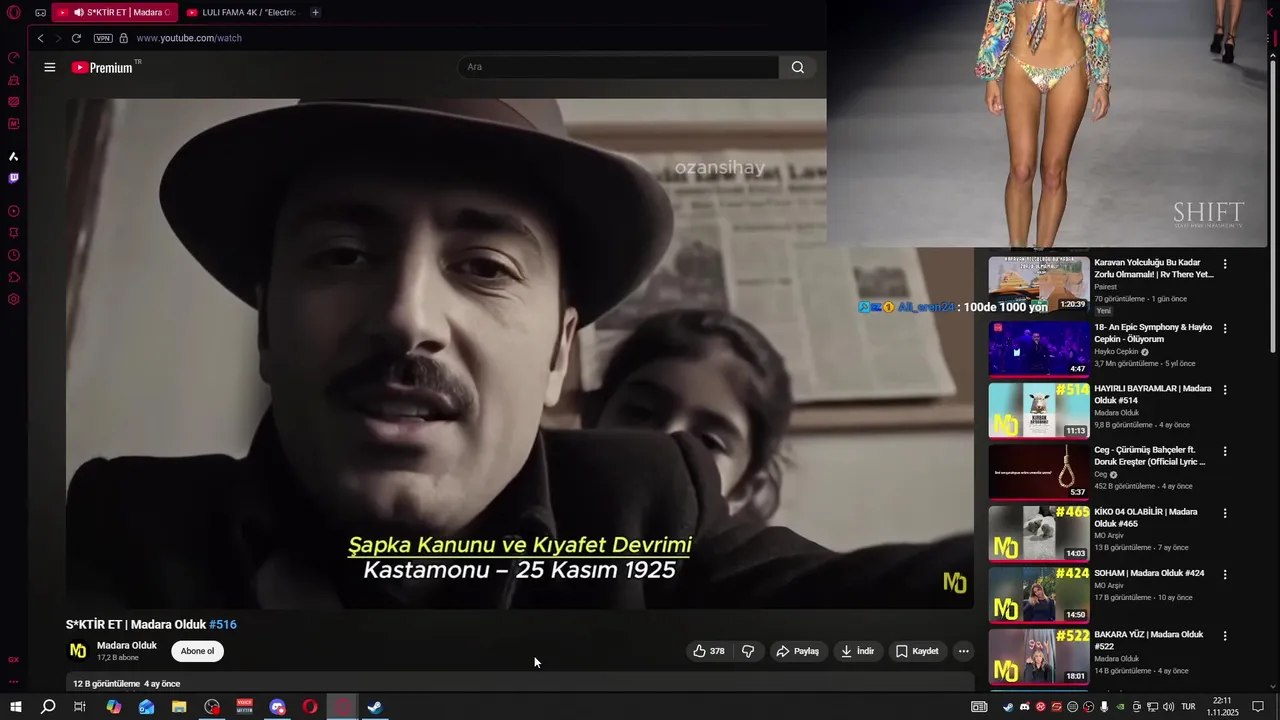The image size is (1280, 720).
Task: Open Player sidebar icon
Action: [14, 211]
